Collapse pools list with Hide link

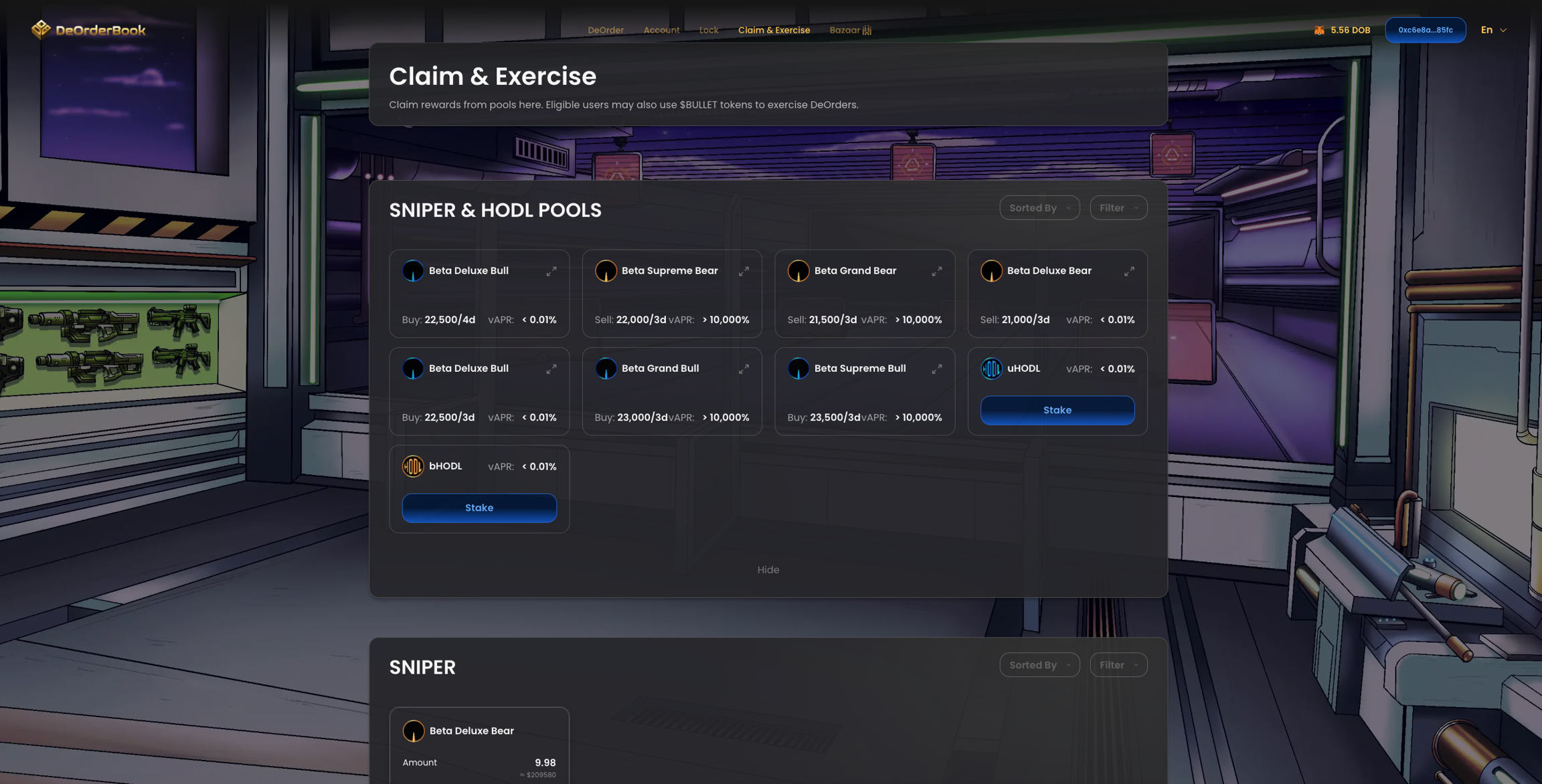click(x=768, y=570)
